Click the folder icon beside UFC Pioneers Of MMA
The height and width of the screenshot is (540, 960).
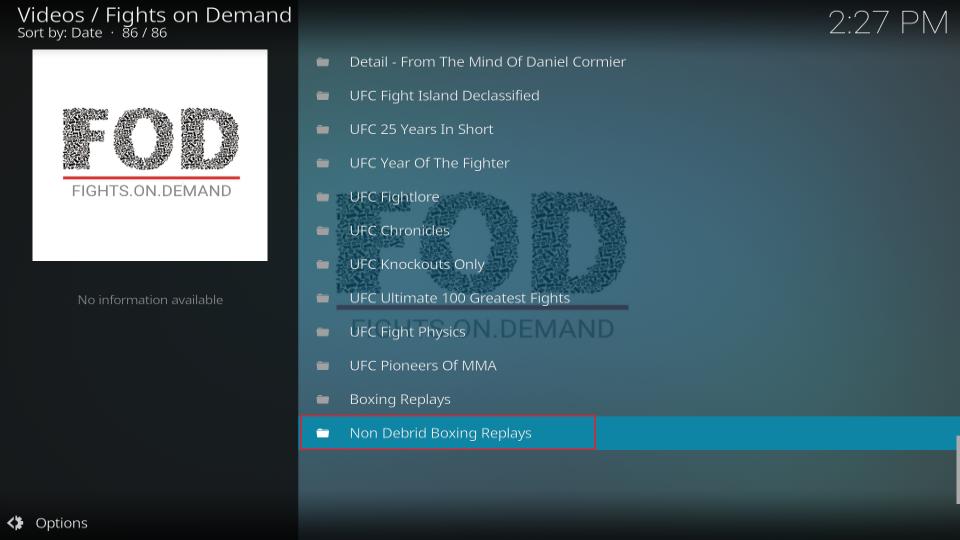tap(323, 366)
